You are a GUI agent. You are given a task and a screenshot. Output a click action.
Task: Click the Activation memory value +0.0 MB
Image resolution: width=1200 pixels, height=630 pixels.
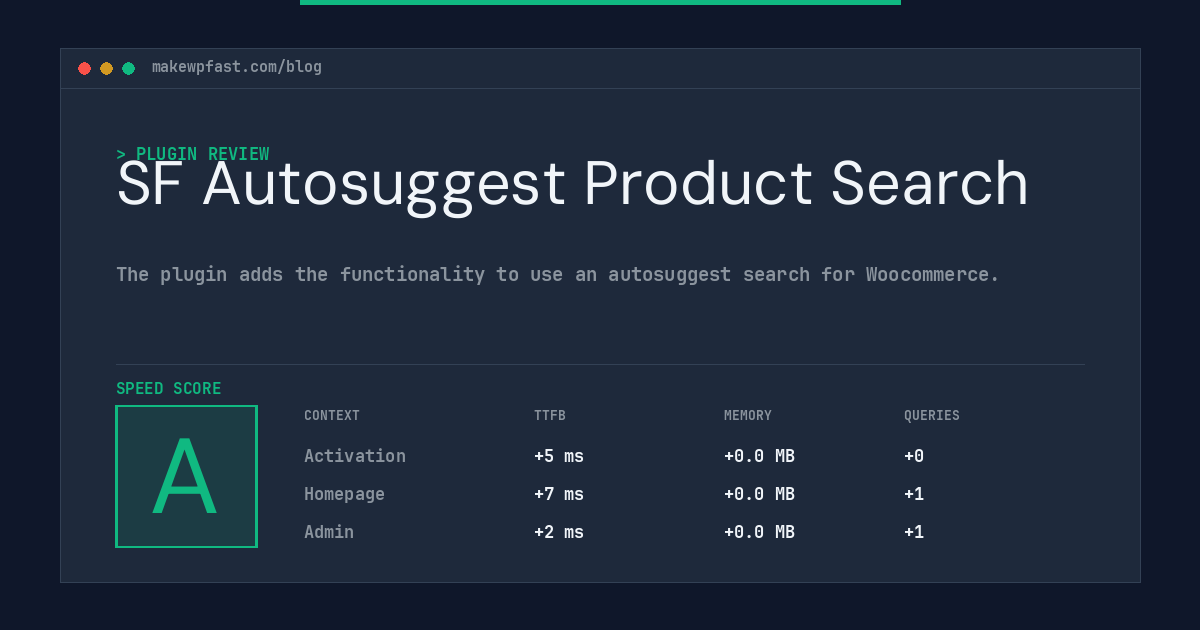coord(759,456)
